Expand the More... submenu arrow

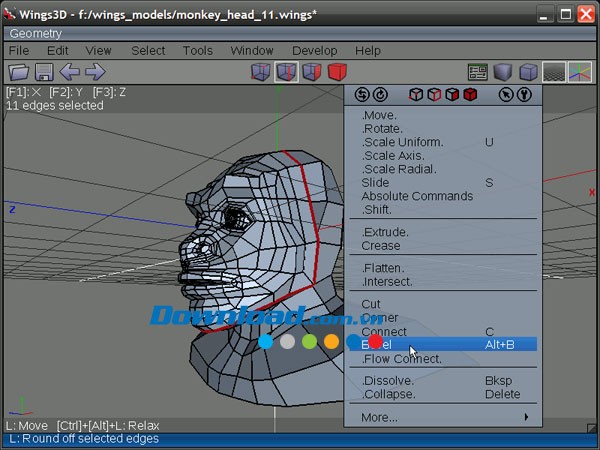527,417
